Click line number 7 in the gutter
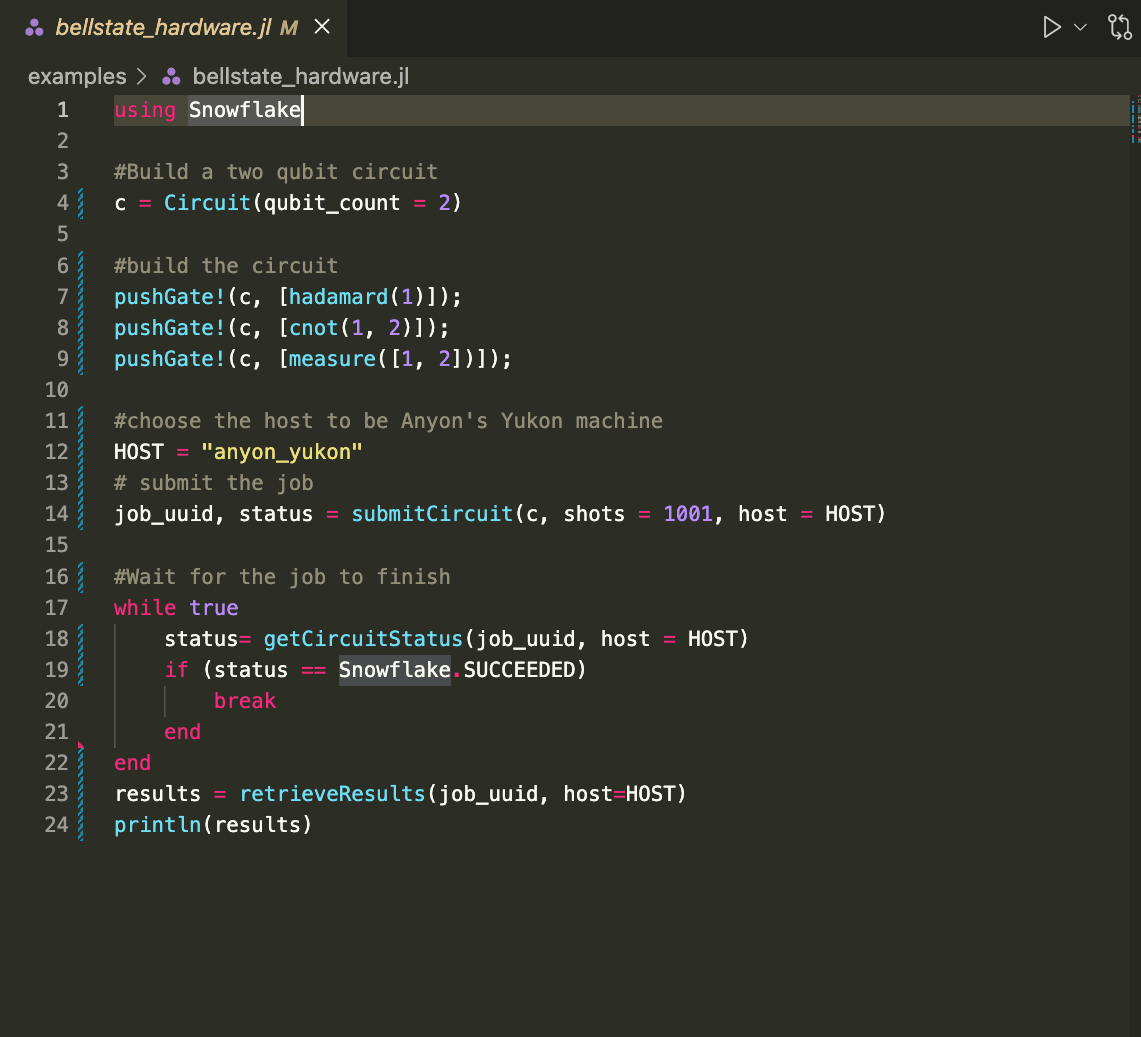 [x=63, y=297]
